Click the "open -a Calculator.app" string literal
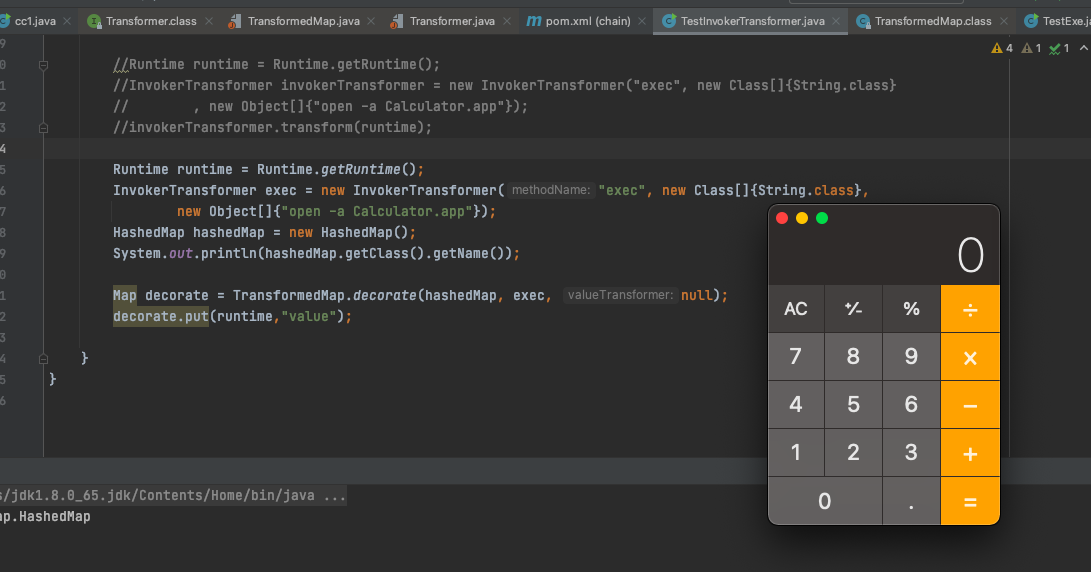 click(x=376, y=212)
